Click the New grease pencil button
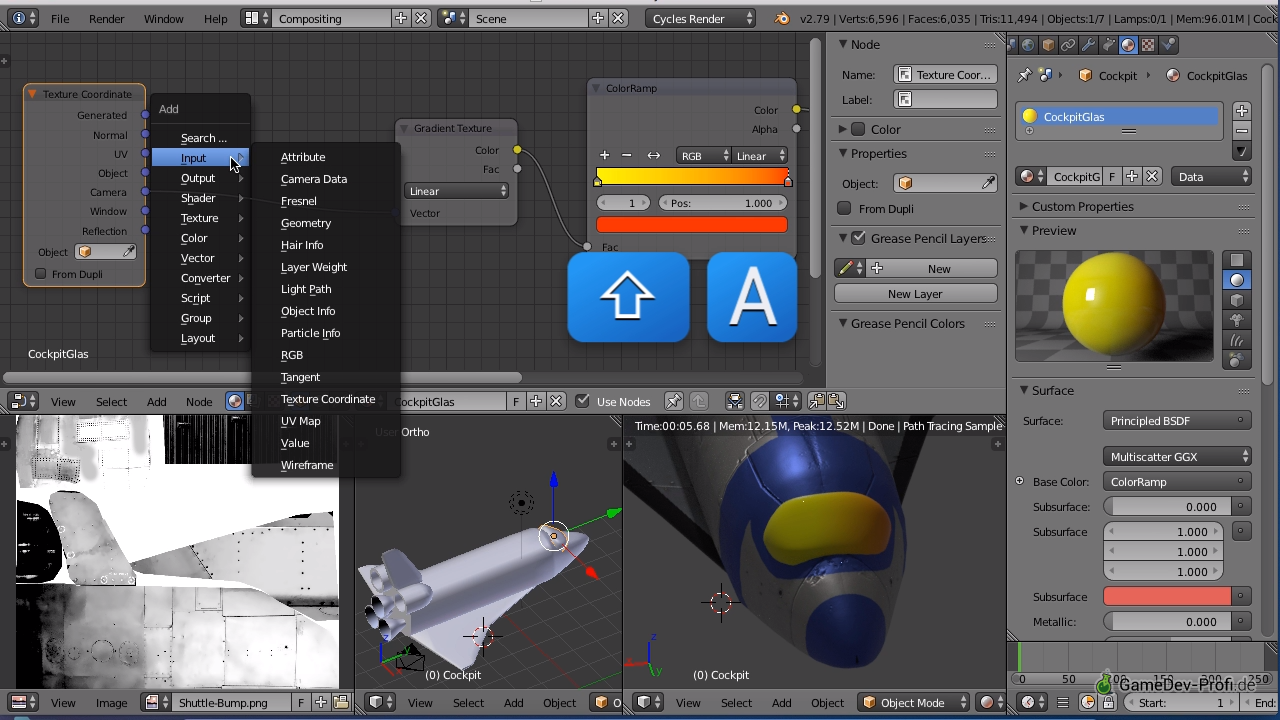 tap(930, 268)
